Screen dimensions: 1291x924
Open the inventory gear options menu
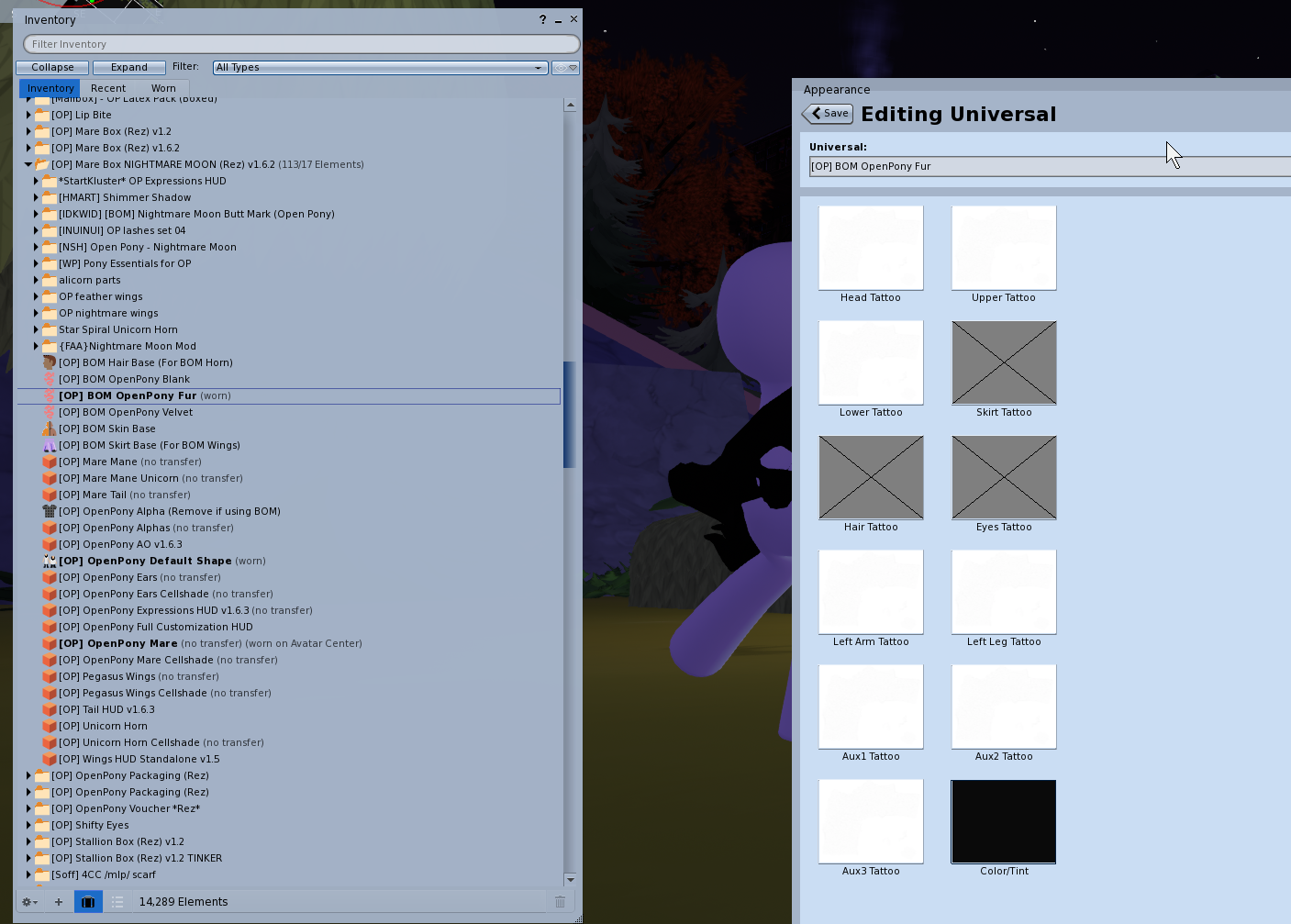click(30, 902)
